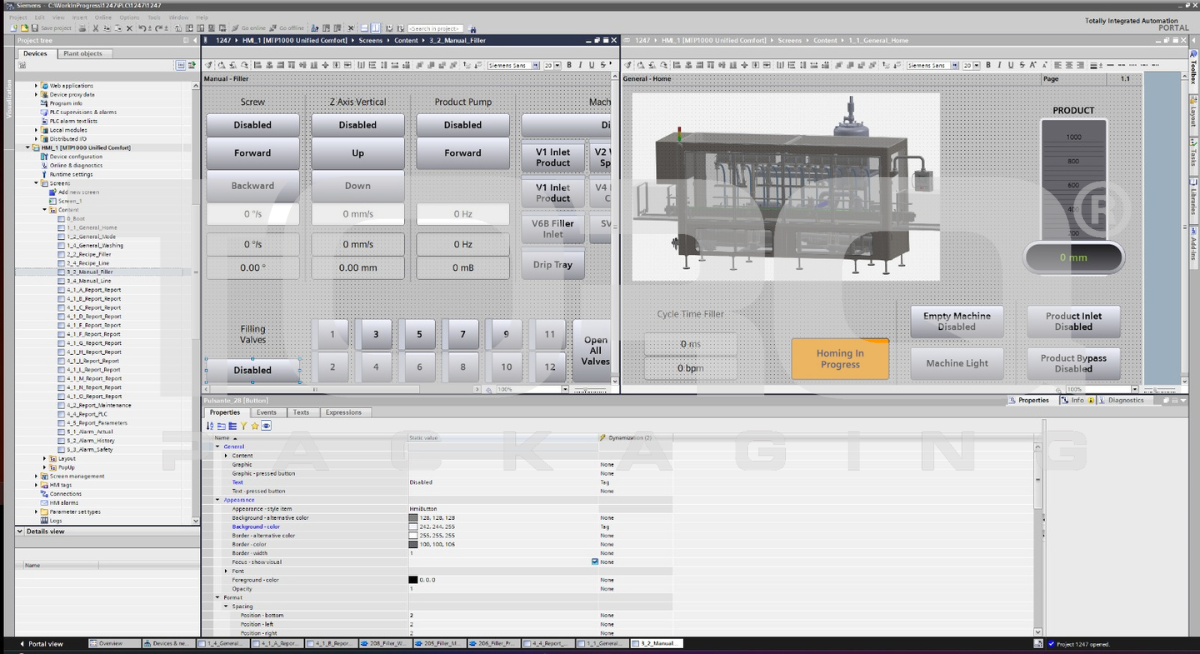
Task: Expand the Web applications tree node
Action: 37,86
